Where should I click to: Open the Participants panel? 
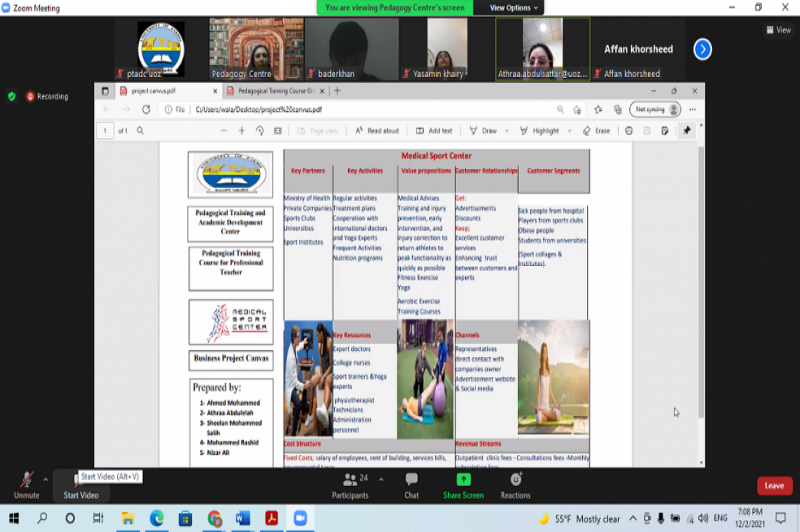(x=350, y=483)
